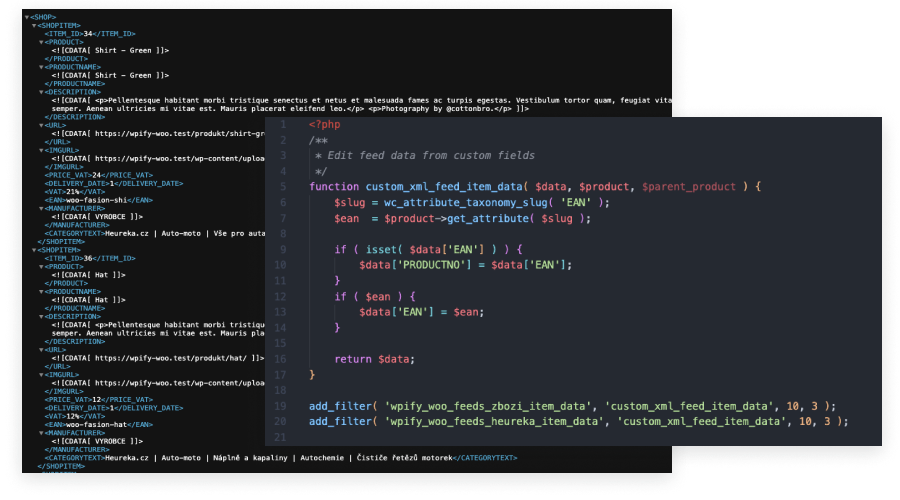Click the opening <?php tag in the code
900x500 pixels.
(324, 125)
